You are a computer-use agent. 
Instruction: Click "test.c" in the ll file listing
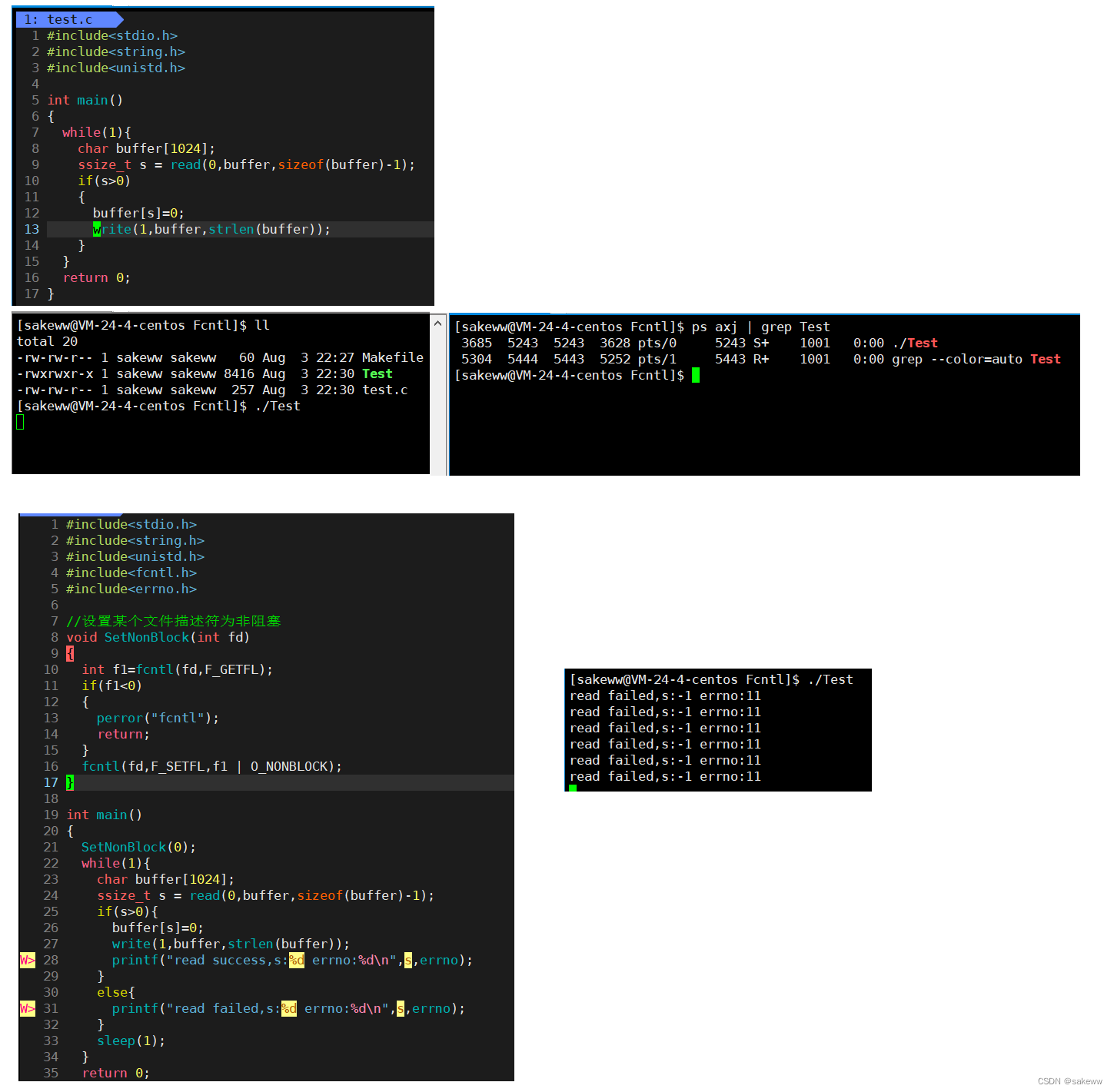pos(385,390)
